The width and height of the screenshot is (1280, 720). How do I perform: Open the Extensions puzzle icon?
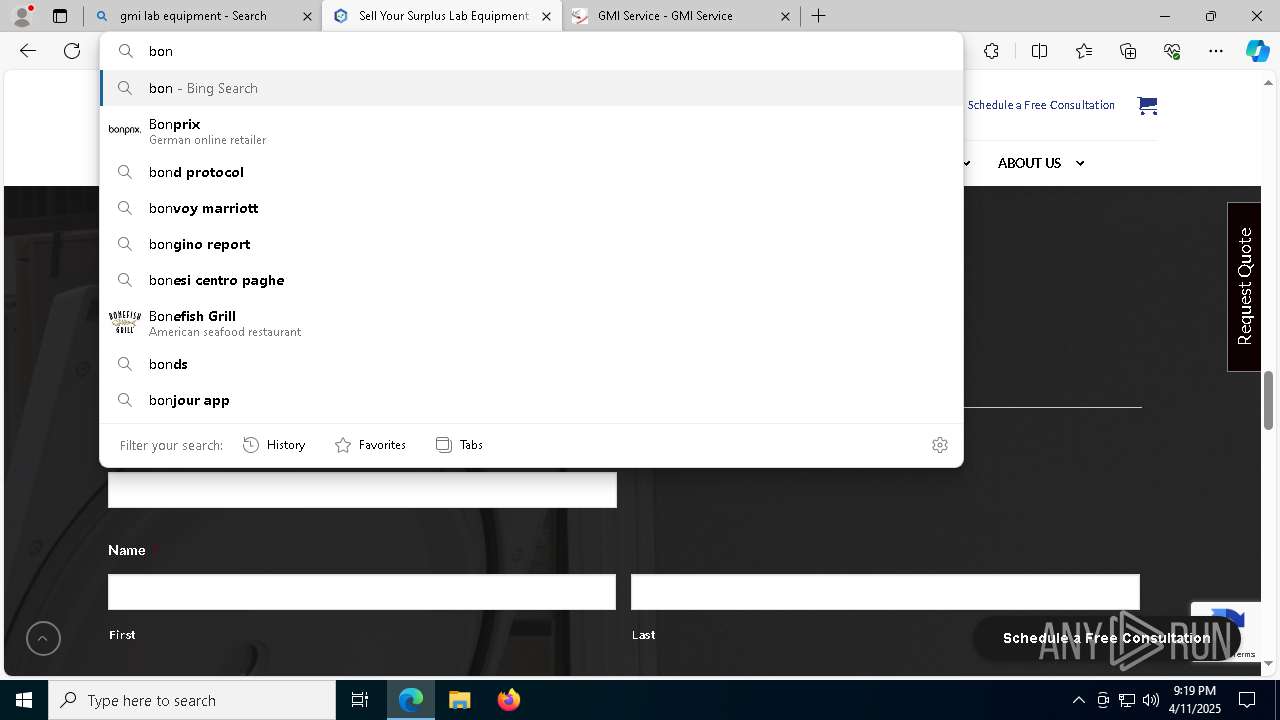pos(991,51)
